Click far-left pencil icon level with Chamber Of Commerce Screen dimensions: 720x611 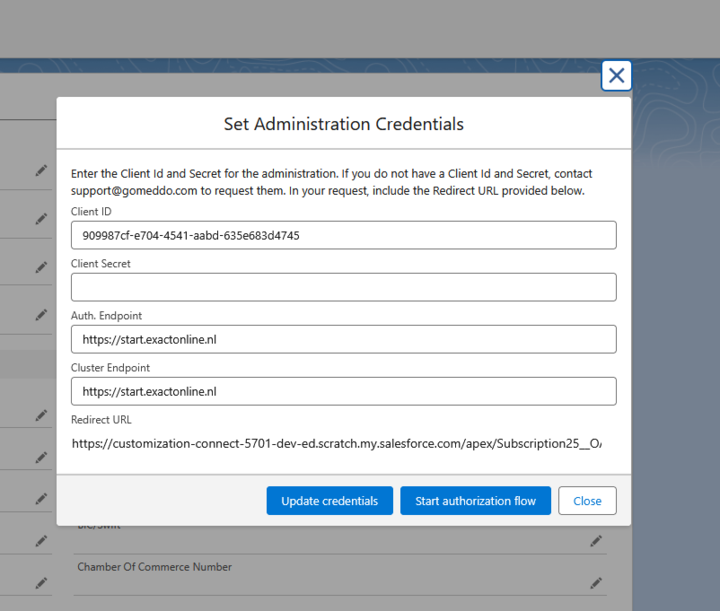click(41, 582)
